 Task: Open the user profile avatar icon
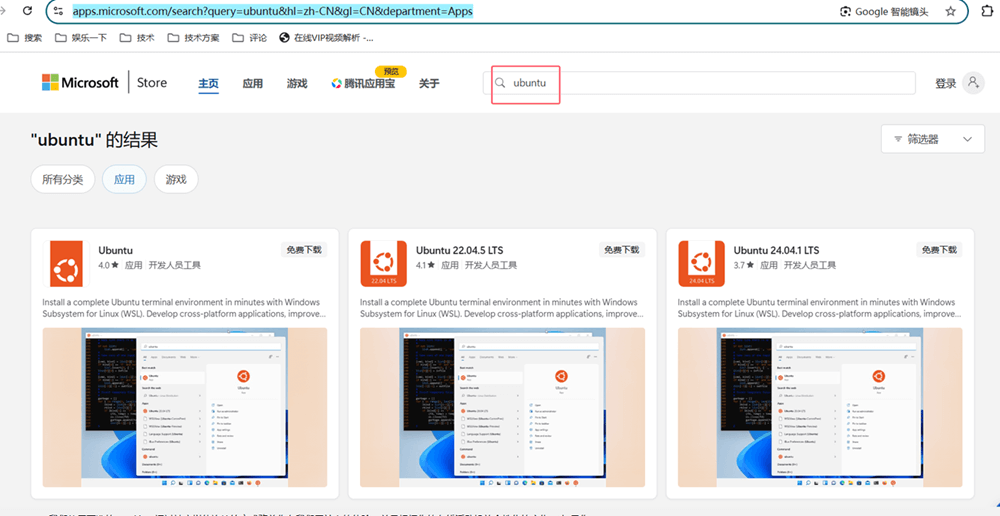tap(973, 83)
